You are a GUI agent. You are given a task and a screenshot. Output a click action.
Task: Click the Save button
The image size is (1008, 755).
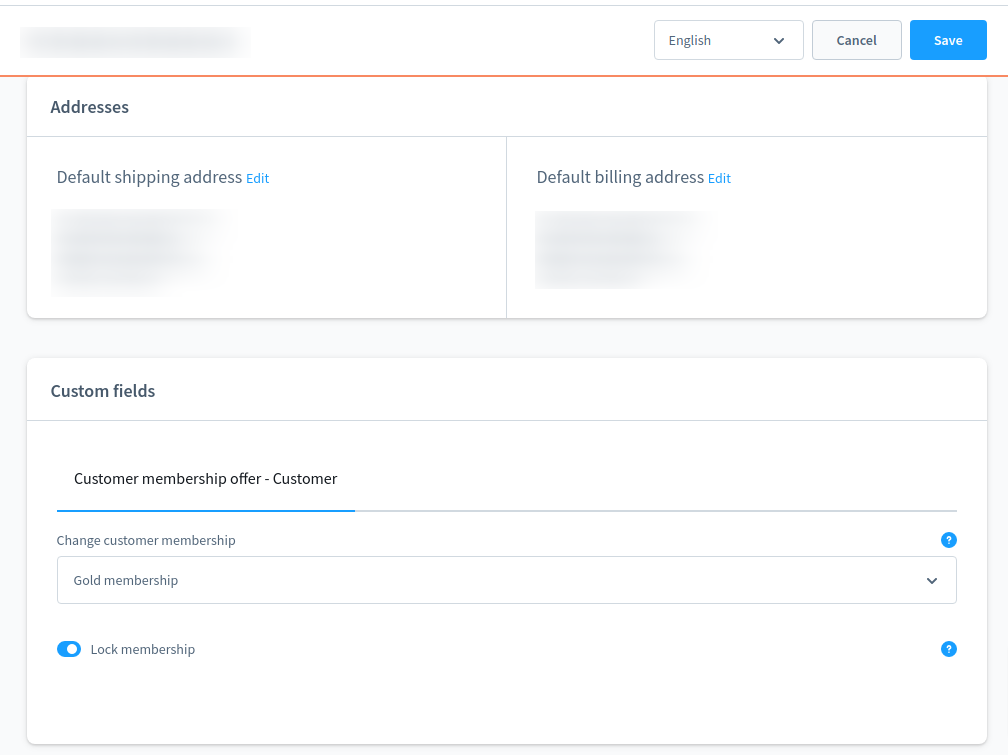tap(948, 41)
